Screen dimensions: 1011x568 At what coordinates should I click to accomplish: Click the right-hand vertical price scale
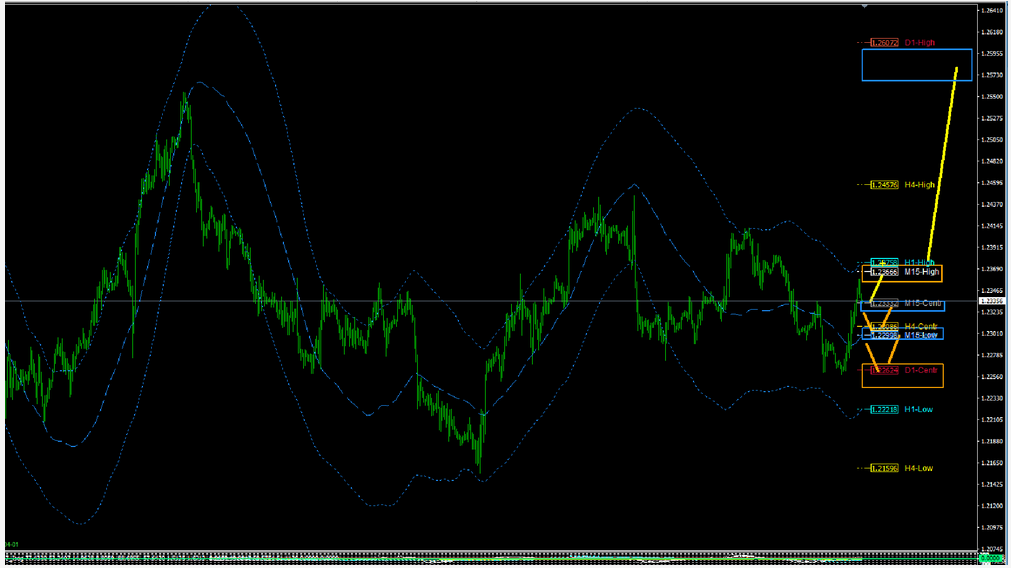[992, 200]
